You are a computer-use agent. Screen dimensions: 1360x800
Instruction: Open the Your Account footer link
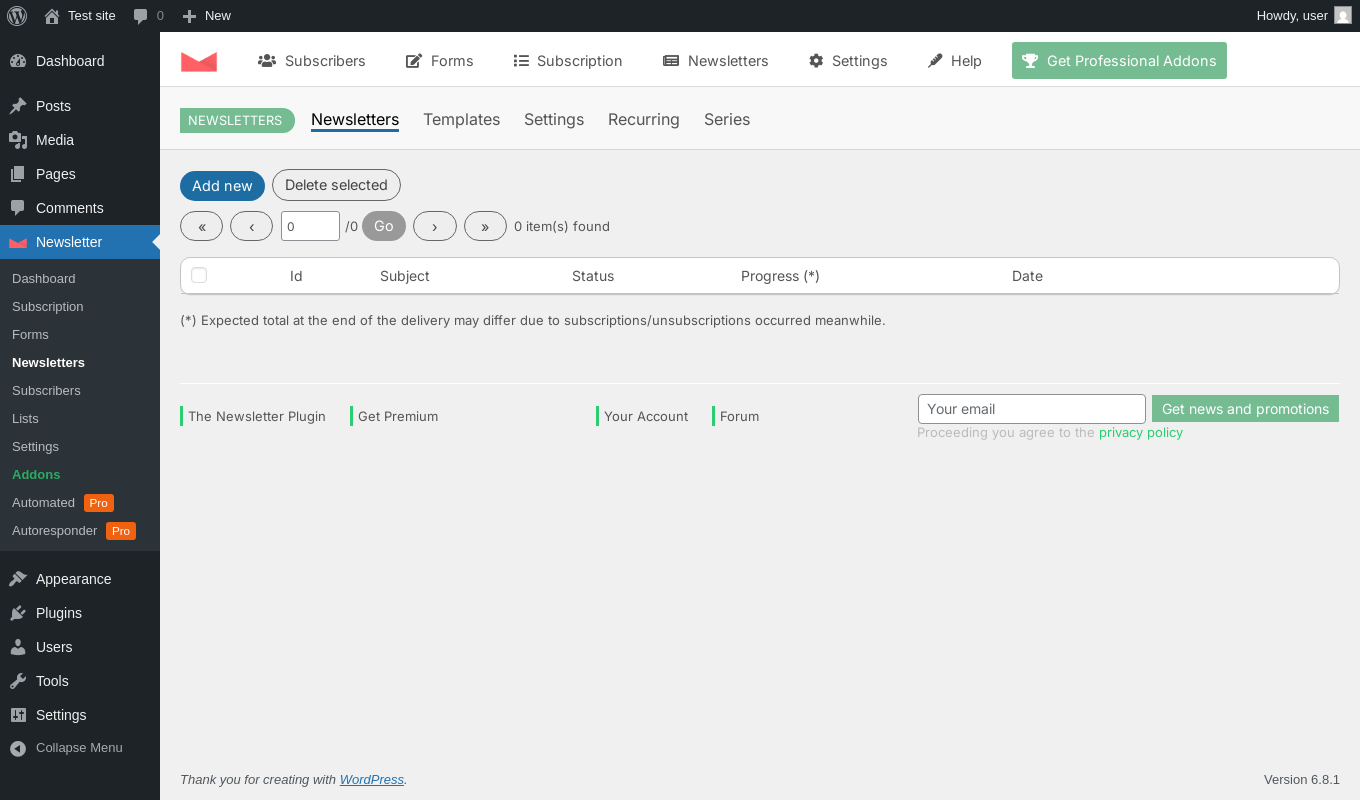(646, 416)
